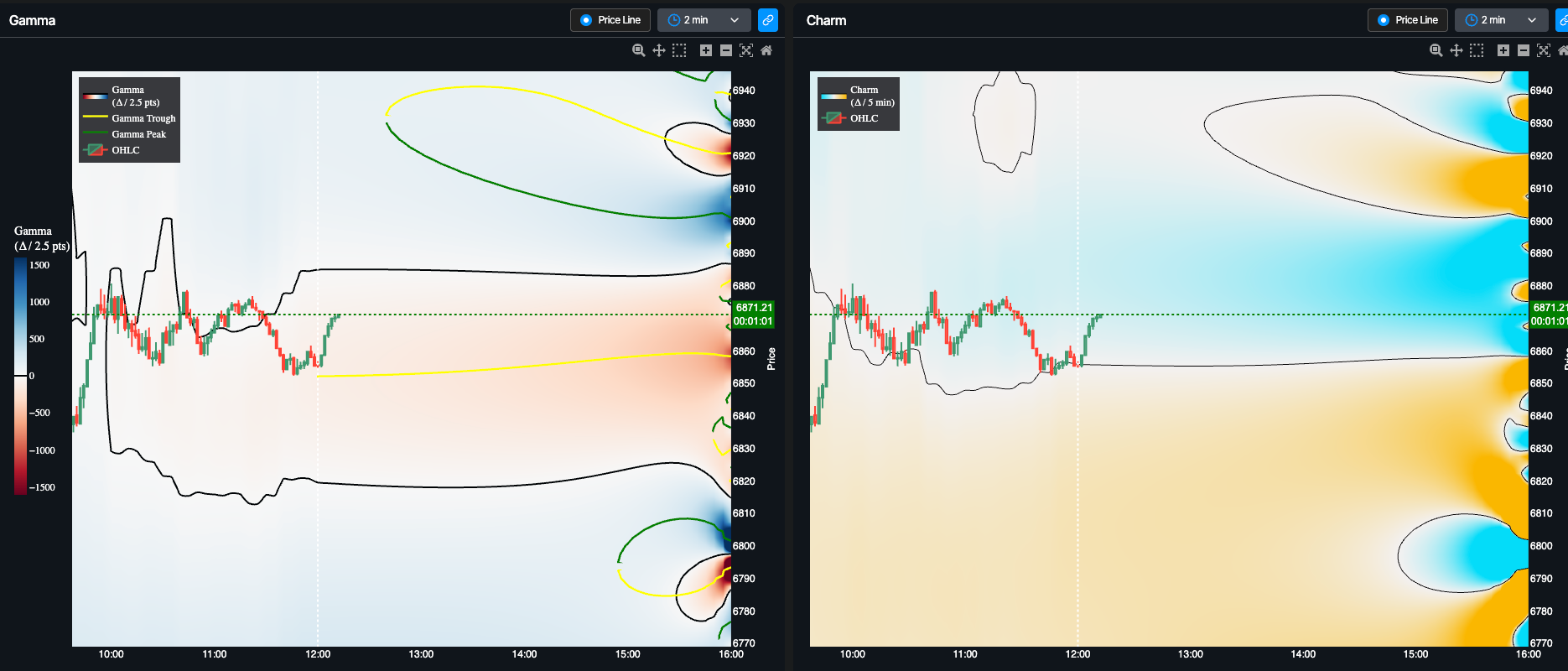Toggle Price Line on Charm panel
Image resolution: width=1568 pixels, height=671 pixels.
1408,20
